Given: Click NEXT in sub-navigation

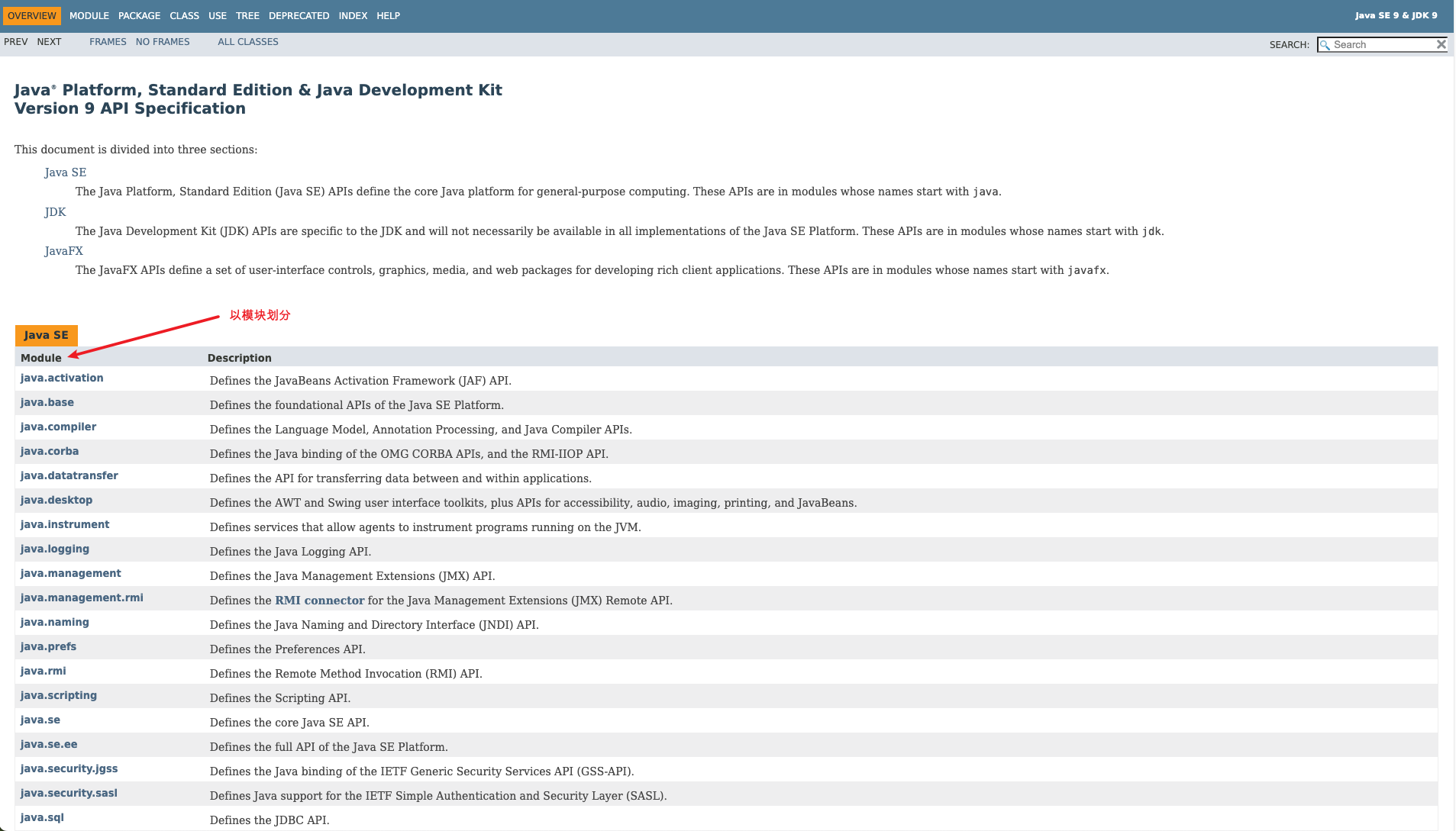Looking at the screenshot, I should pyautogui.click(x=49, y=42).
